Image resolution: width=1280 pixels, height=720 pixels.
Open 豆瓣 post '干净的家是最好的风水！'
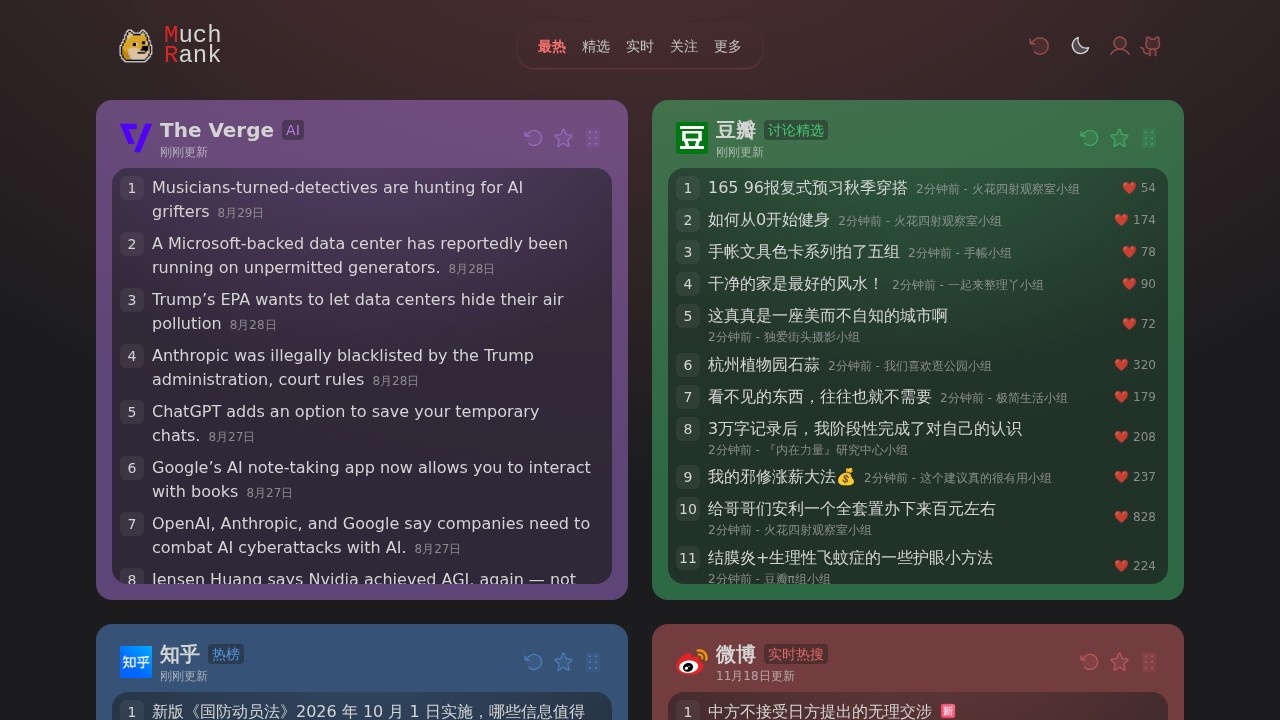coord(796,283)
